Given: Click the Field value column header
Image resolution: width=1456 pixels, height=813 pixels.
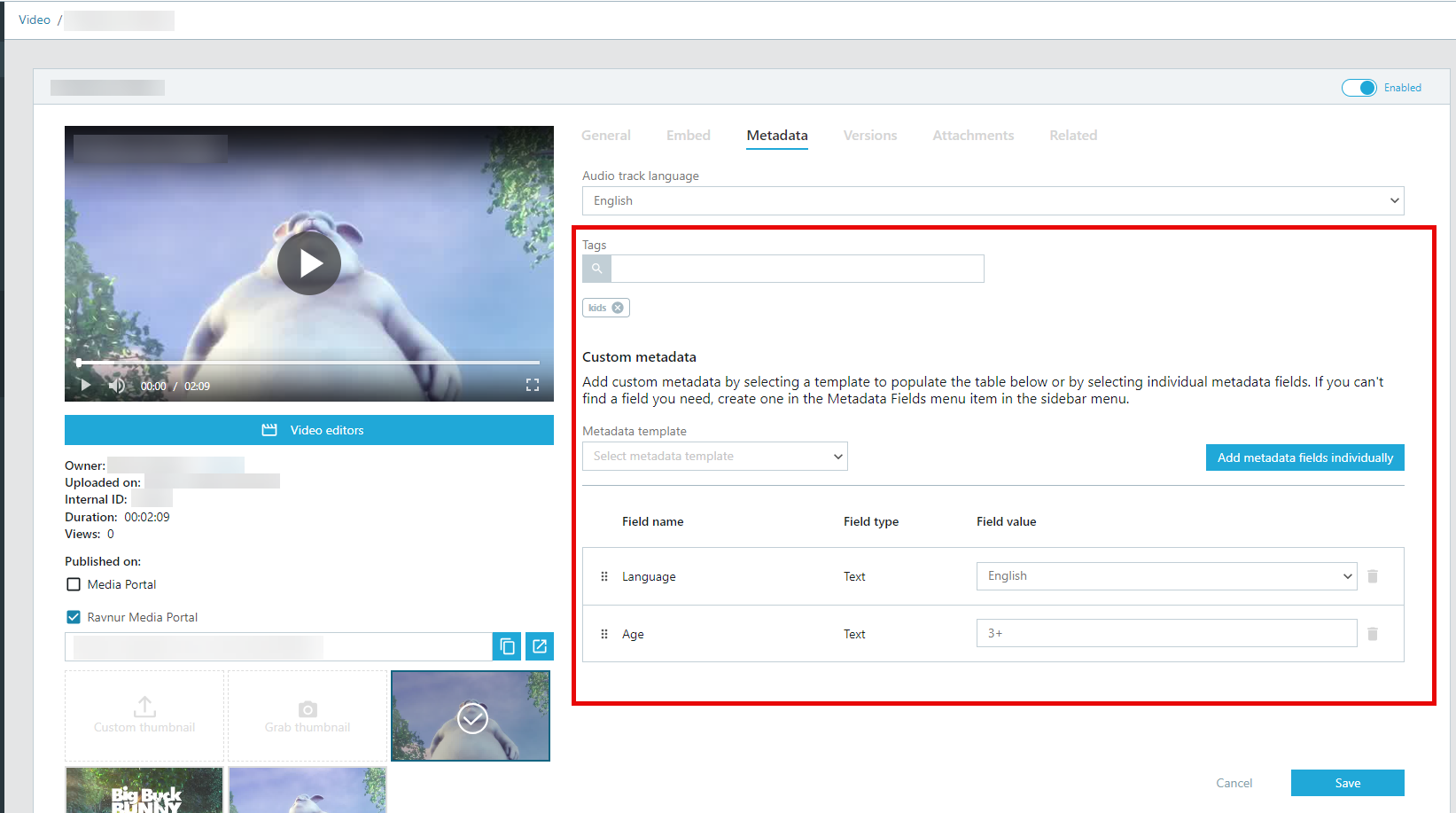Looking at the screenshot, I should [x=1007, y=521].
